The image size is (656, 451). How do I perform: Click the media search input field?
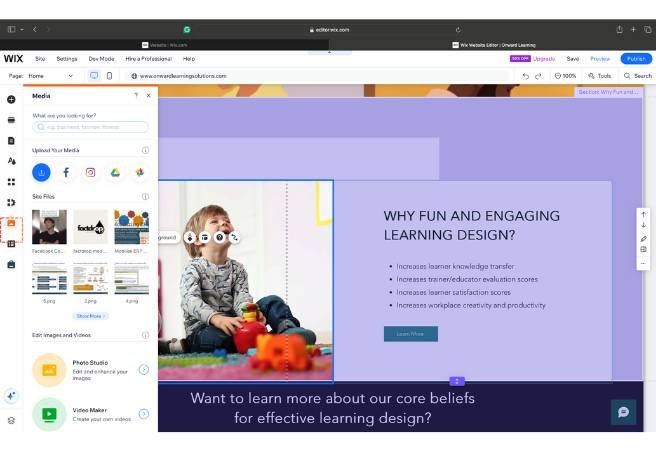[90, 127]
